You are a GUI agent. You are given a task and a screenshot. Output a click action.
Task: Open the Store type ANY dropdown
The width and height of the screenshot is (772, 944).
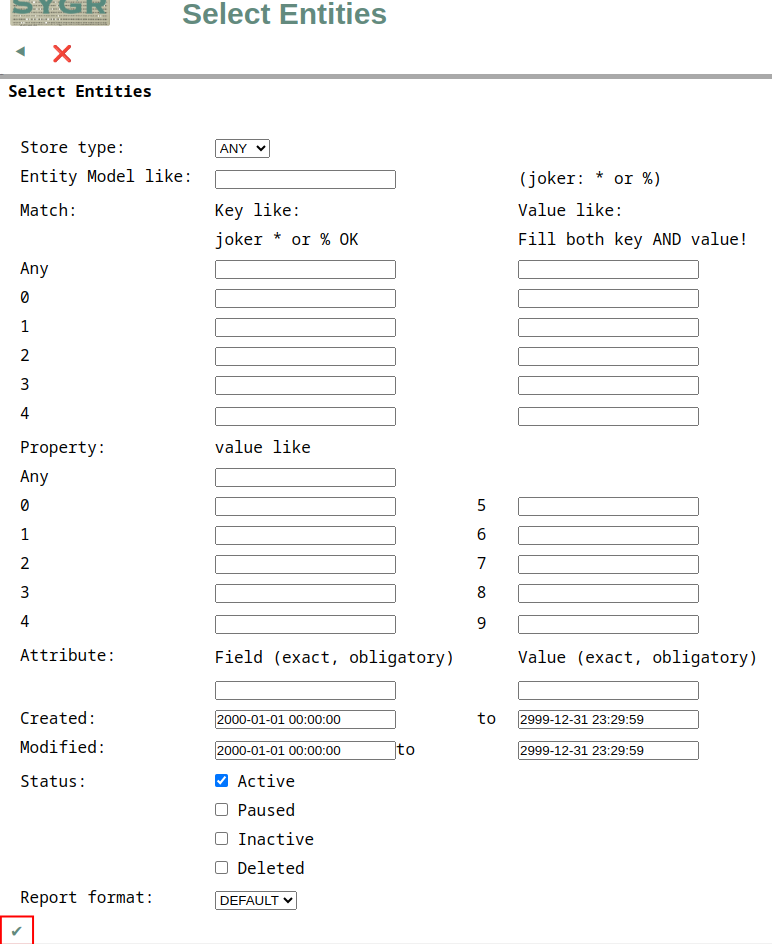(x=242, y=149)
